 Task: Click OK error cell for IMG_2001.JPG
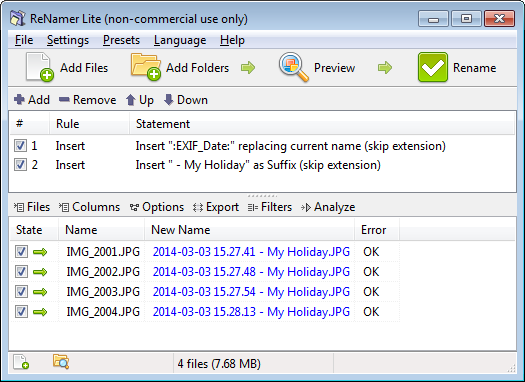pyautogui.click(x=371, y=252)
